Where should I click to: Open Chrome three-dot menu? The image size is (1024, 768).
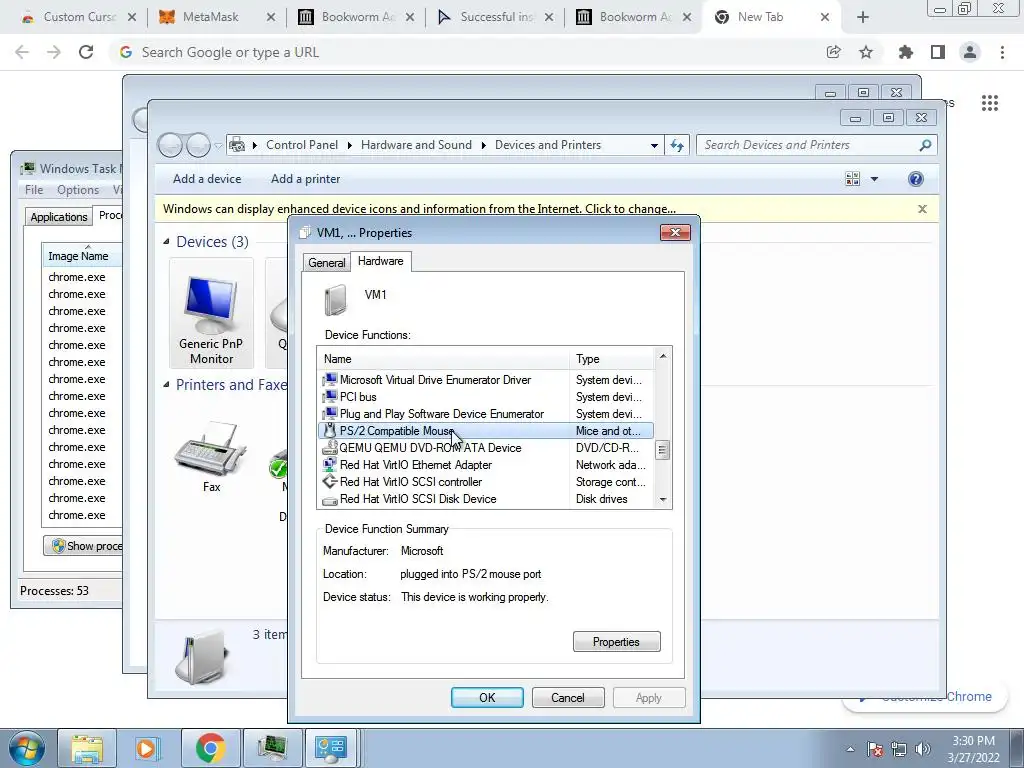[x=1002, y=52]
